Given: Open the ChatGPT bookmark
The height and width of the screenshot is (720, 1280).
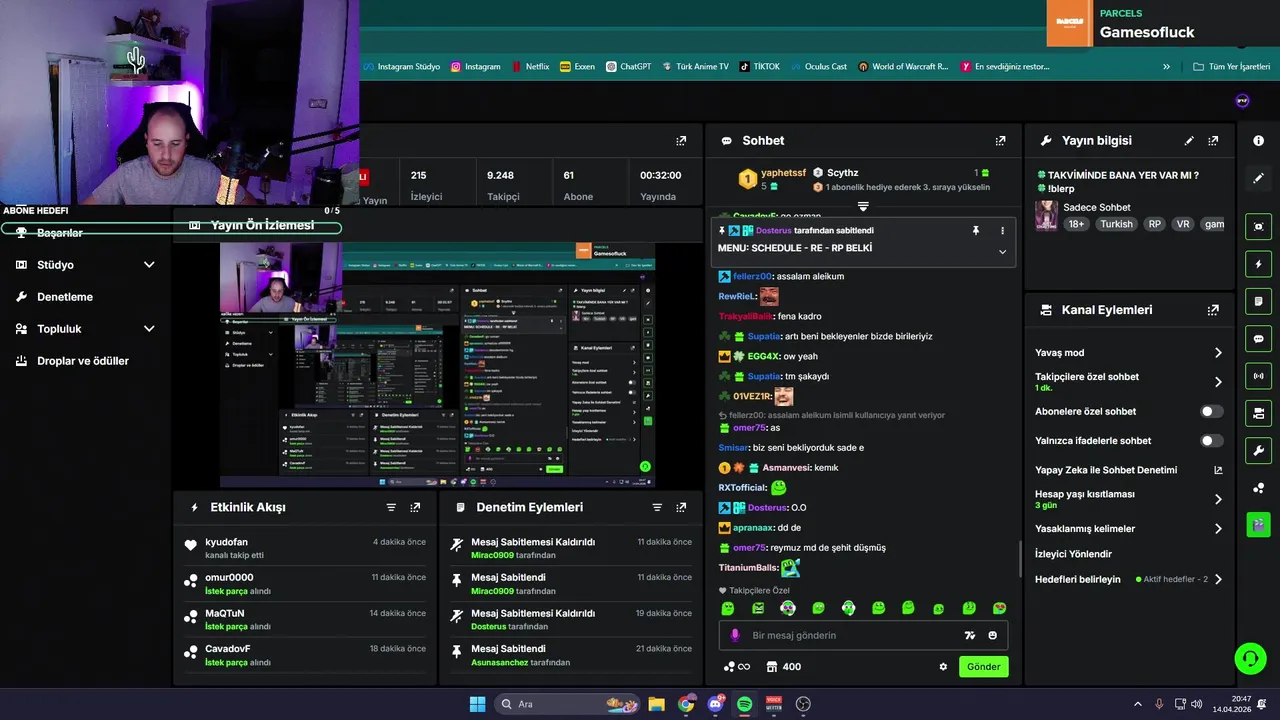Looking at the screenshot, I should click(x=628, y=67).
